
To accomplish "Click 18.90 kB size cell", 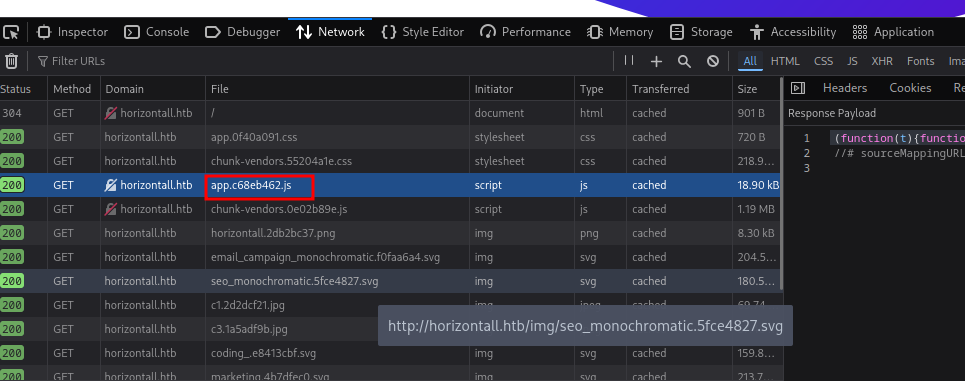I will (x=756, y=185).
